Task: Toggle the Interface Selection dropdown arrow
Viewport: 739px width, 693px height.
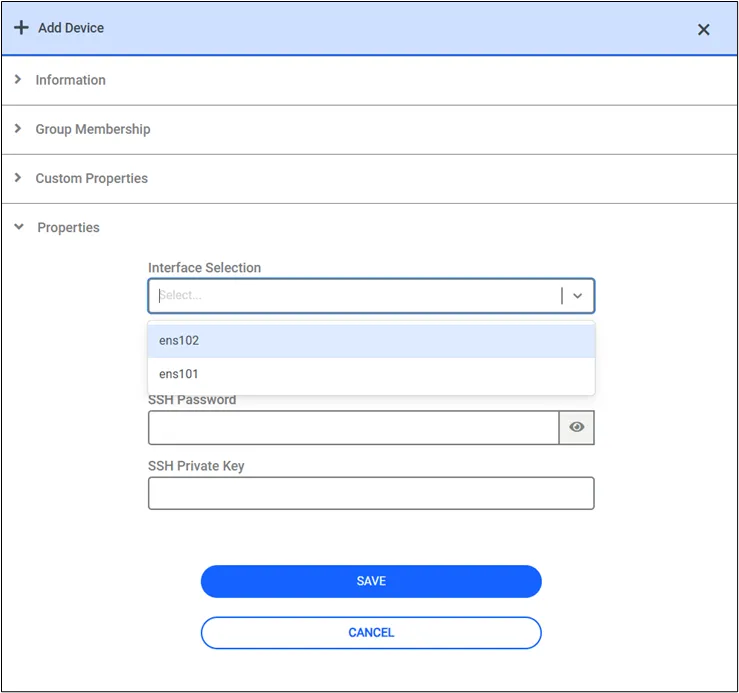Action: pos(577,296)
